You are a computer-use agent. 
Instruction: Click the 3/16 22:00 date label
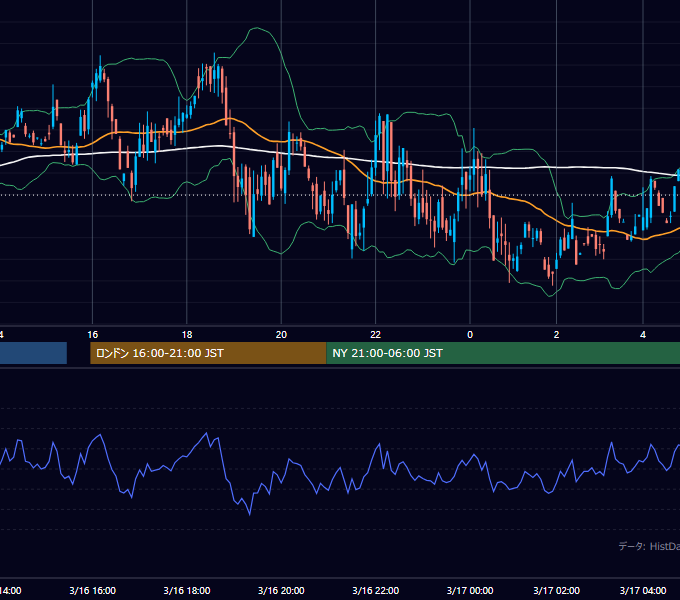(376, 590)
